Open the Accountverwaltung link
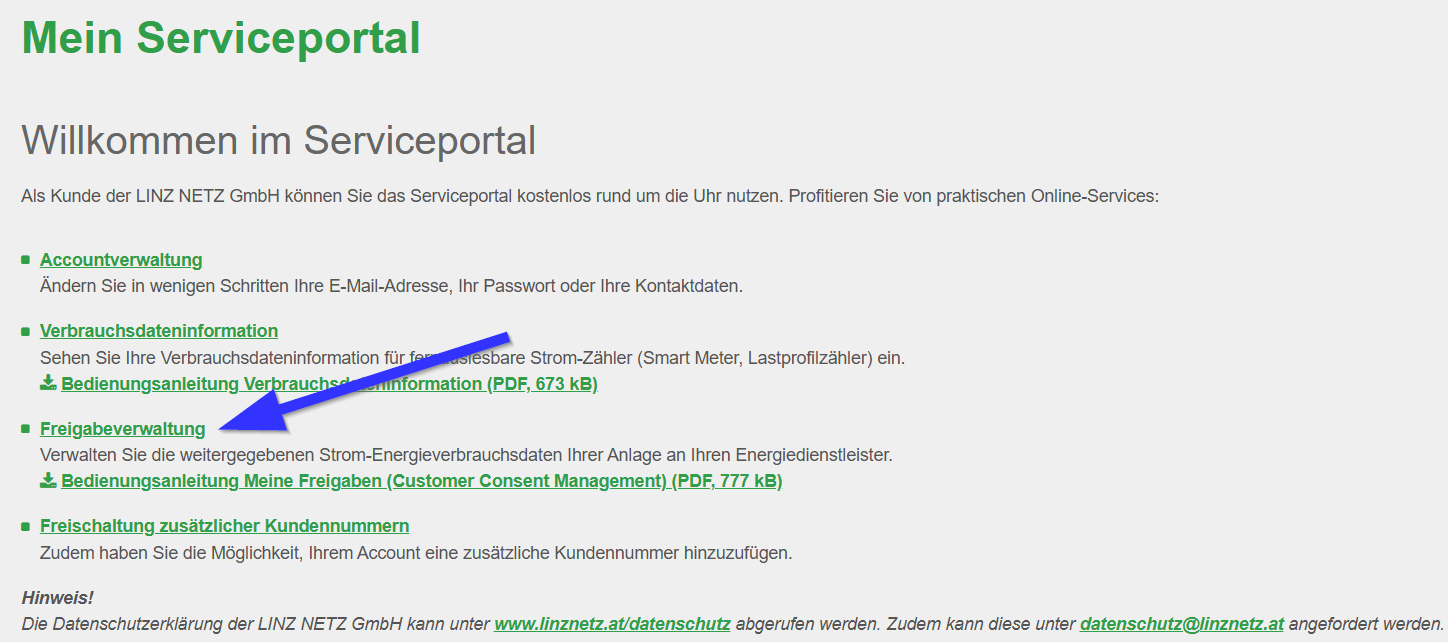 [x=121, y=260]
